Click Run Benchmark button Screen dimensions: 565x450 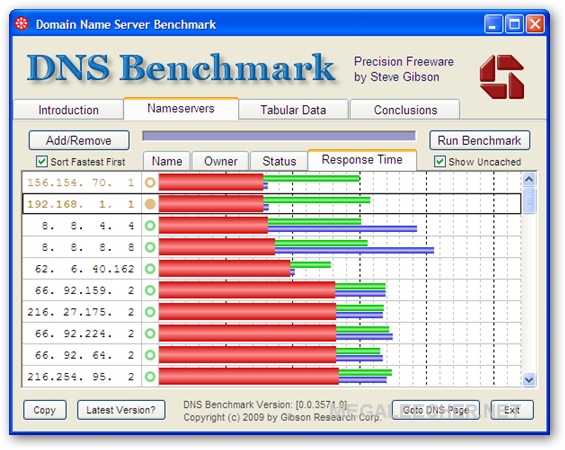480,140
